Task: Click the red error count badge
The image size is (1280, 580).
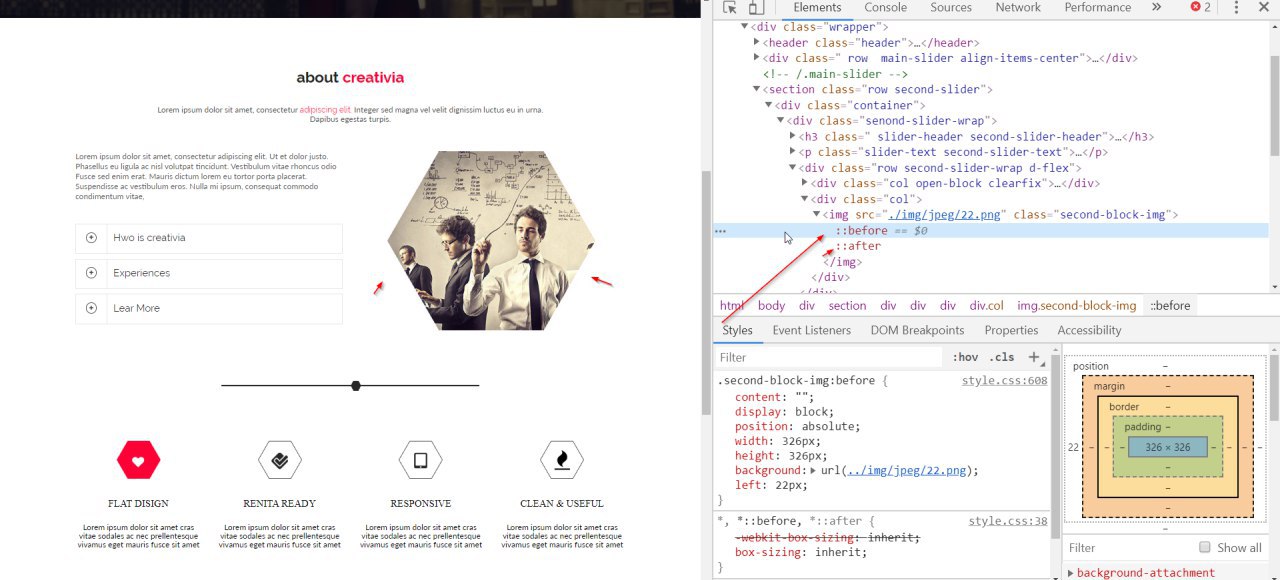Action: pos(1200,7)
